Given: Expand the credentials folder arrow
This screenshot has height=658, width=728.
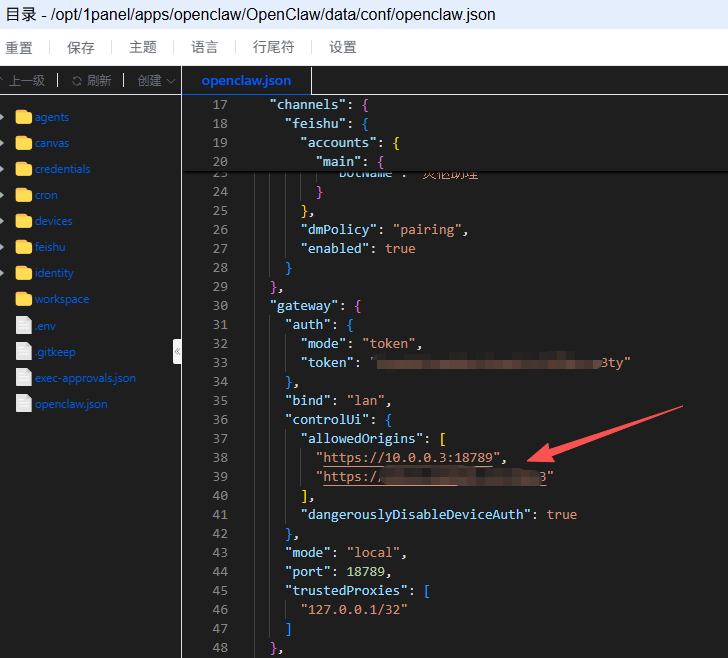Looking at the screenshot, I should coord(3,169).
